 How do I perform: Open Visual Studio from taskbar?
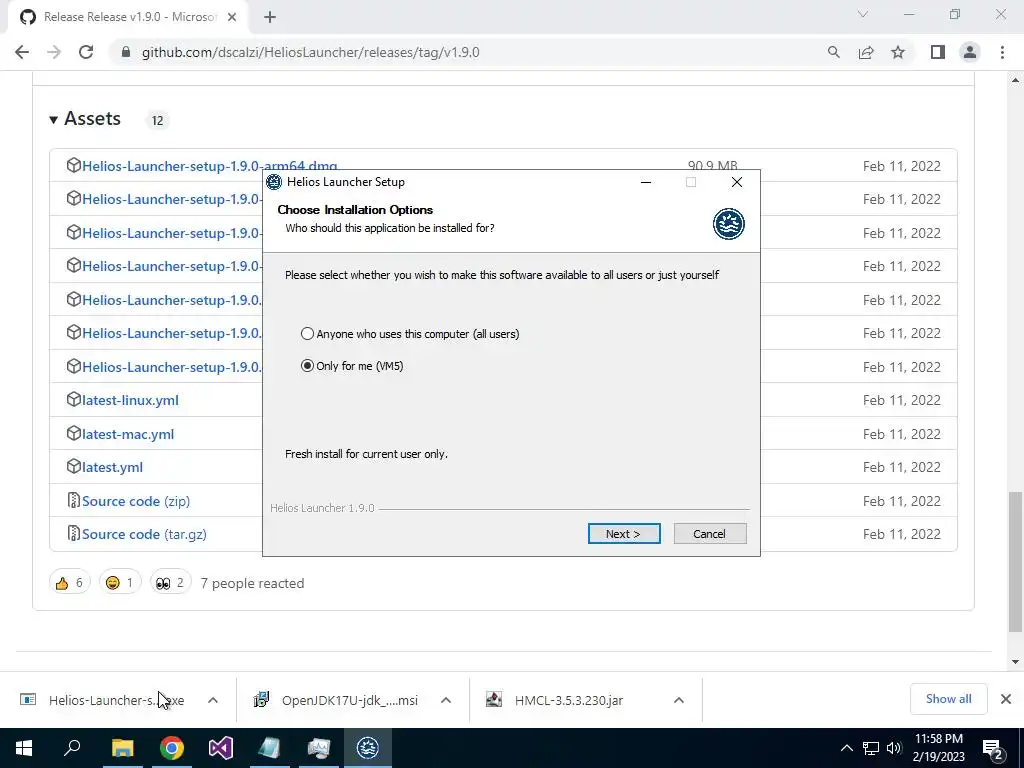[x=221, y=748]
